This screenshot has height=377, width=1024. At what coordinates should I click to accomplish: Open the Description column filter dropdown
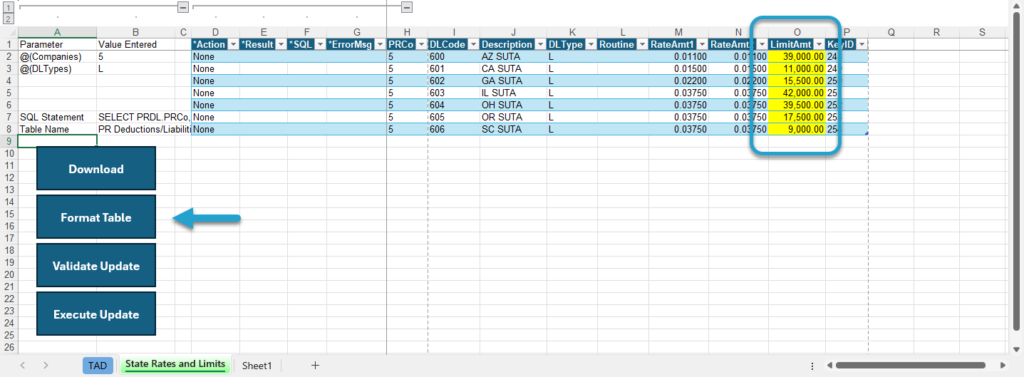[539, 44]
